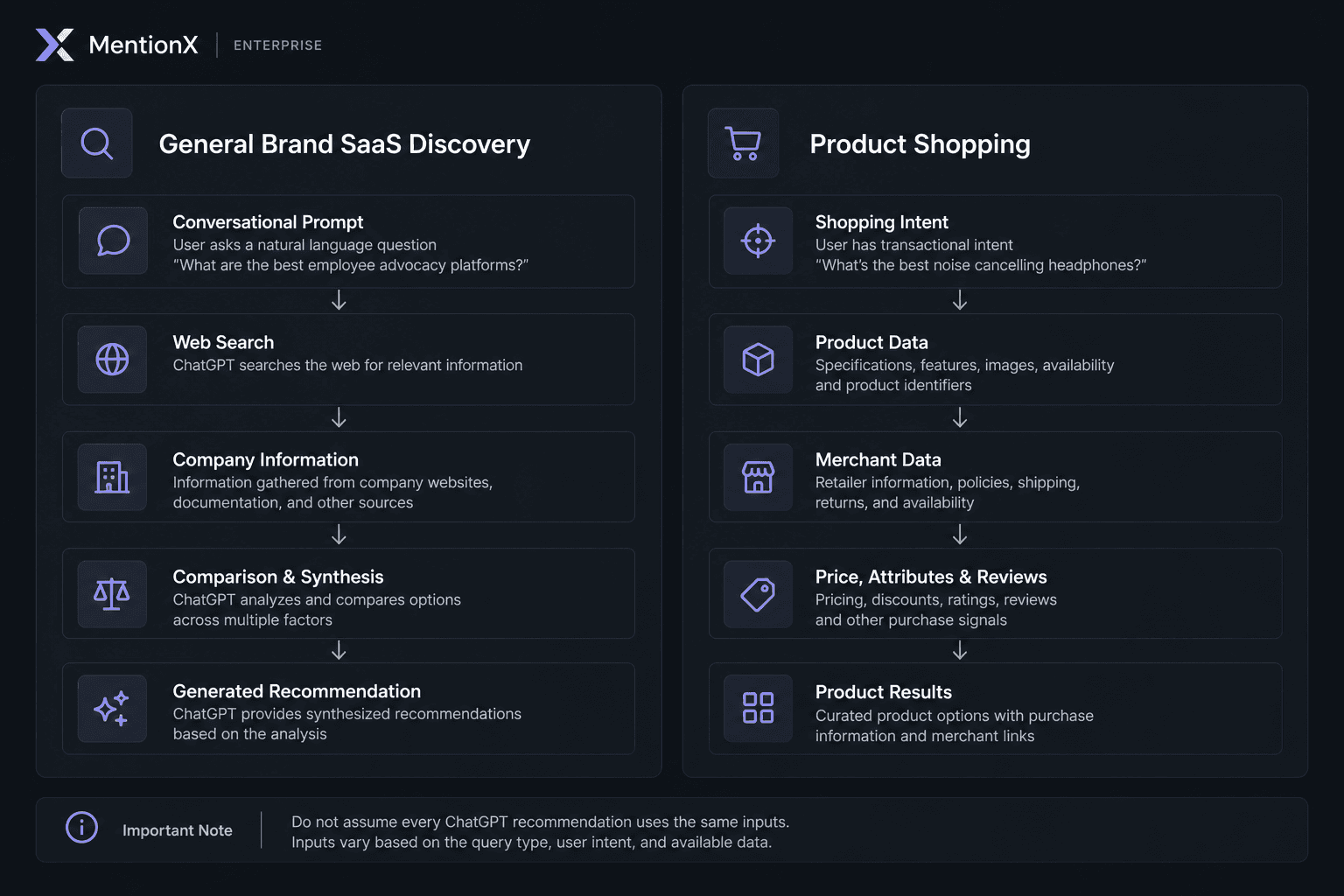Click the employee advocacy platforms example question
This screenshot has width=1344, height=896.
coord(351,265)
